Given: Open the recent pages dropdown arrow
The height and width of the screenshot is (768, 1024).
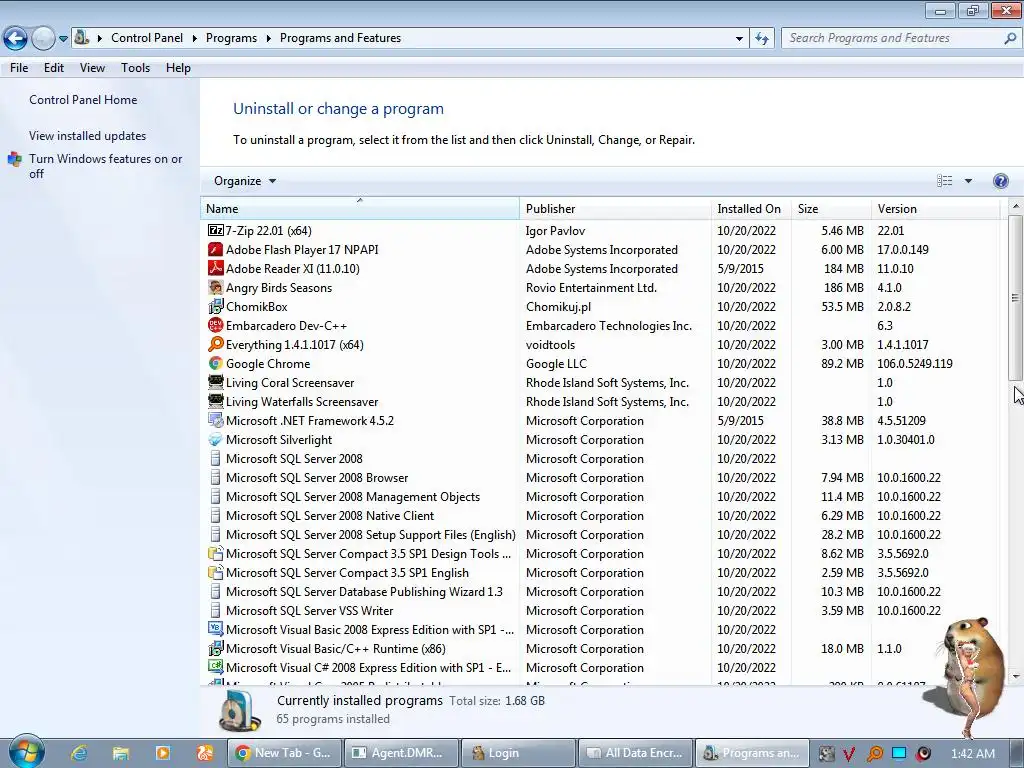Looking at the screenshot, I should coord(63,39).
